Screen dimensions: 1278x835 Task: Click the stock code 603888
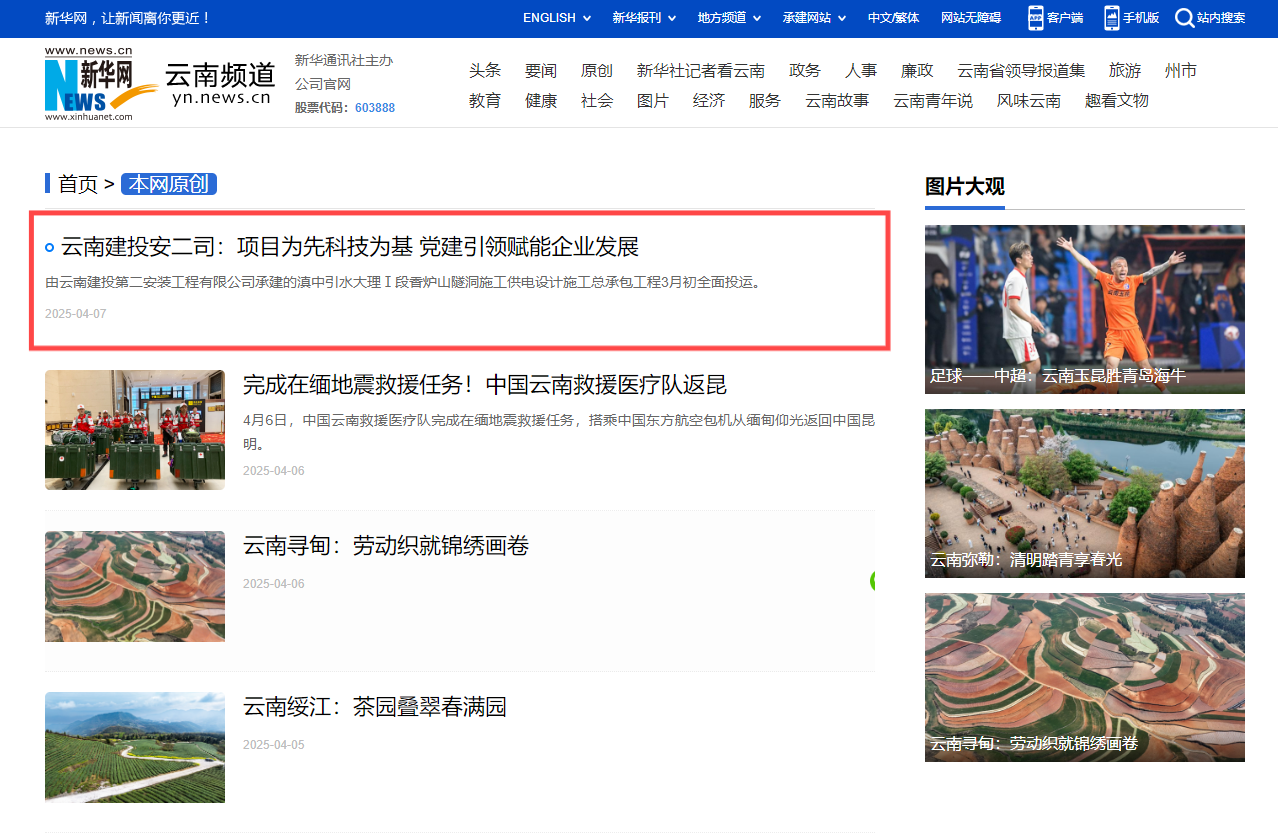(375, 108)
